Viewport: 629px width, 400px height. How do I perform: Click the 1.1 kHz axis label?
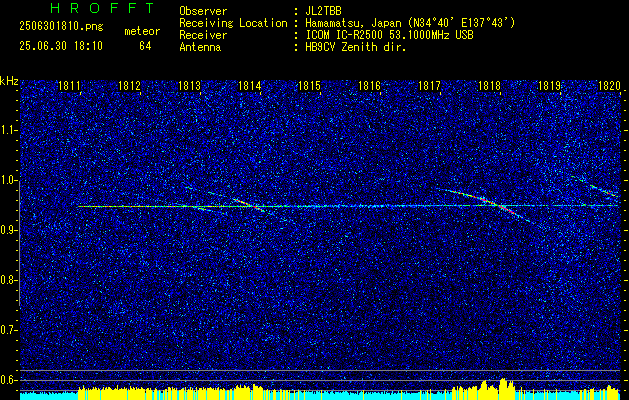tap(9, 130)
